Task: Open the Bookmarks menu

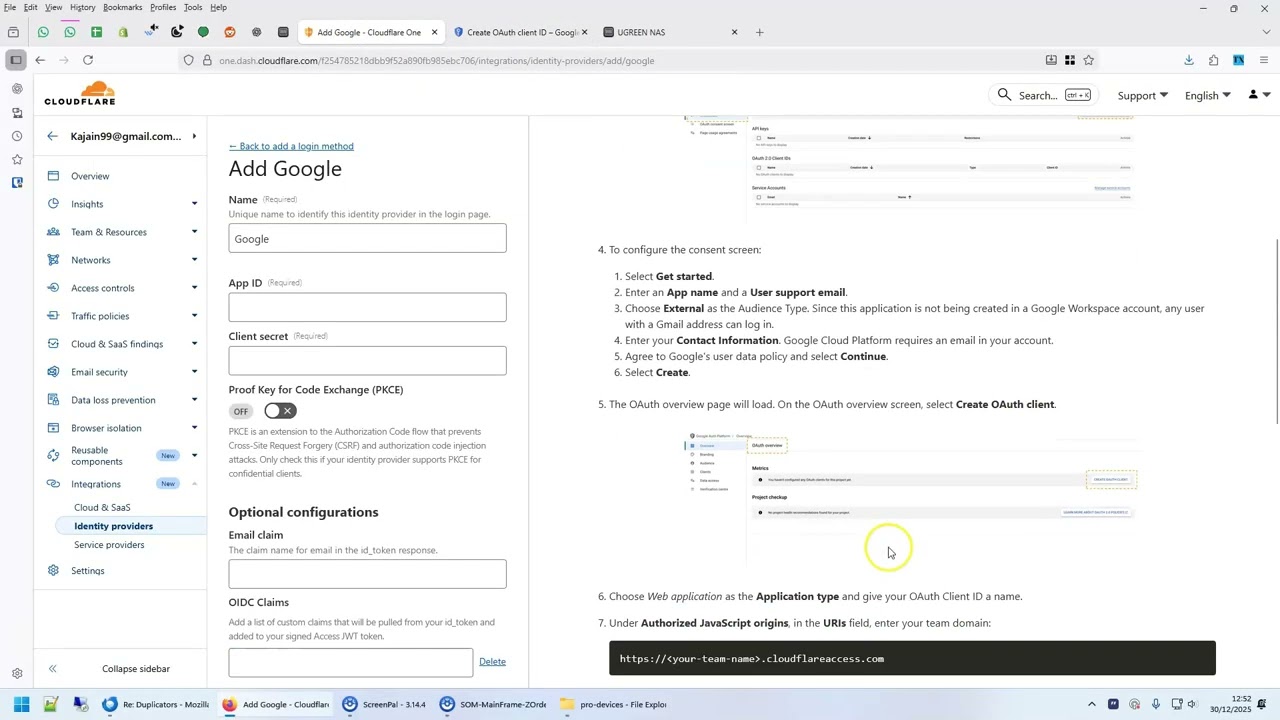Action: click(x=122, y=7)
